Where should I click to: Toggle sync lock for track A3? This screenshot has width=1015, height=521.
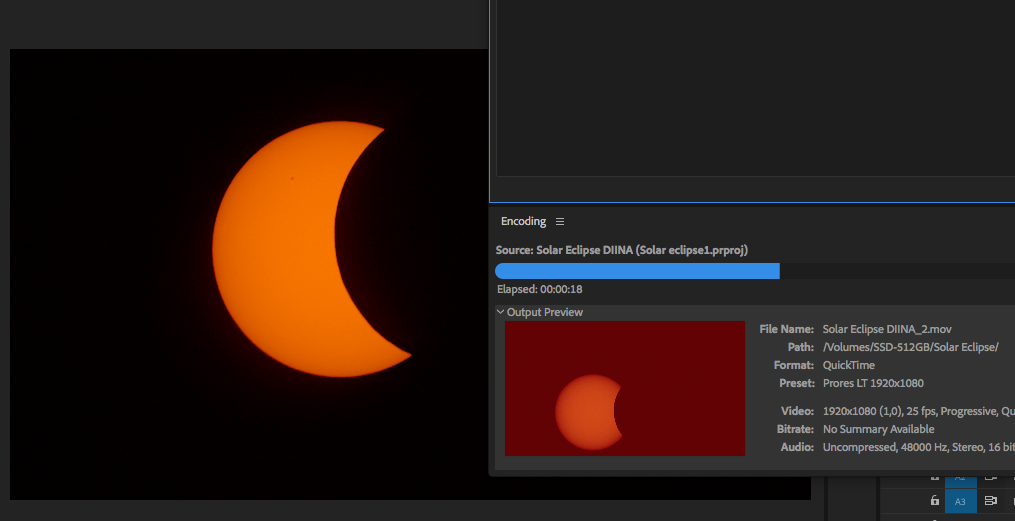990,500
